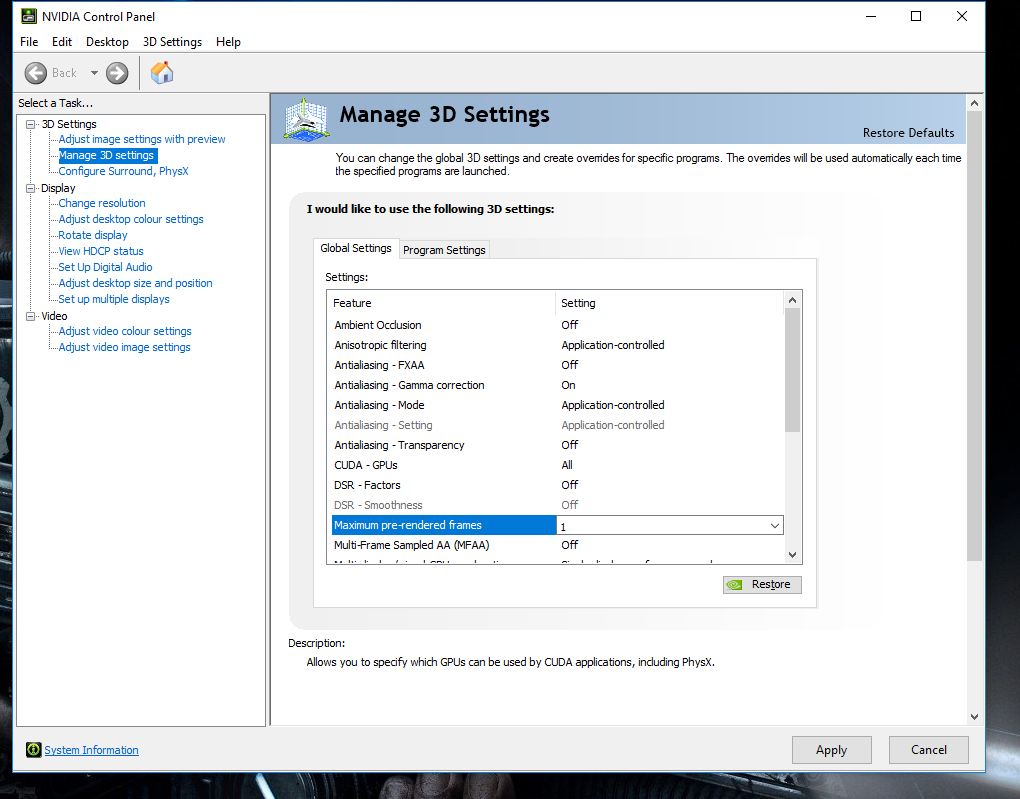Viewport: 1020px width, 799px height.
Task: Open Set up multiple displays
Action: (114, 299)
